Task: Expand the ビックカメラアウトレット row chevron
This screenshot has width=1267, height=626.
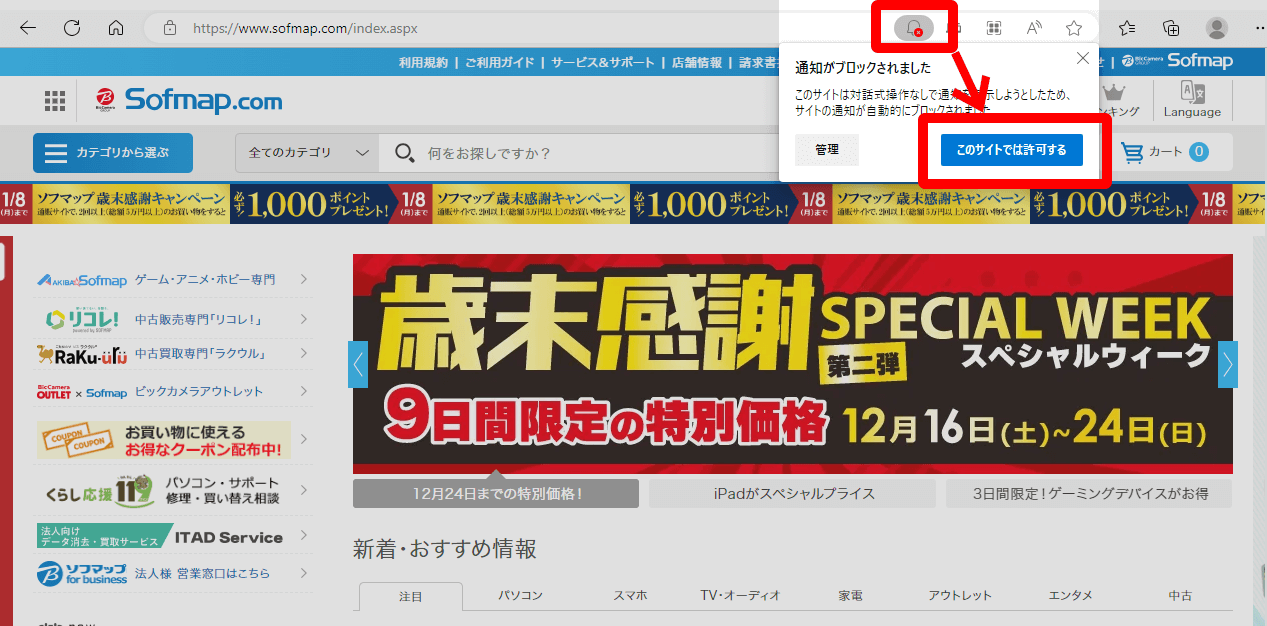Action: pyautogui.click(x=303, y=392)
